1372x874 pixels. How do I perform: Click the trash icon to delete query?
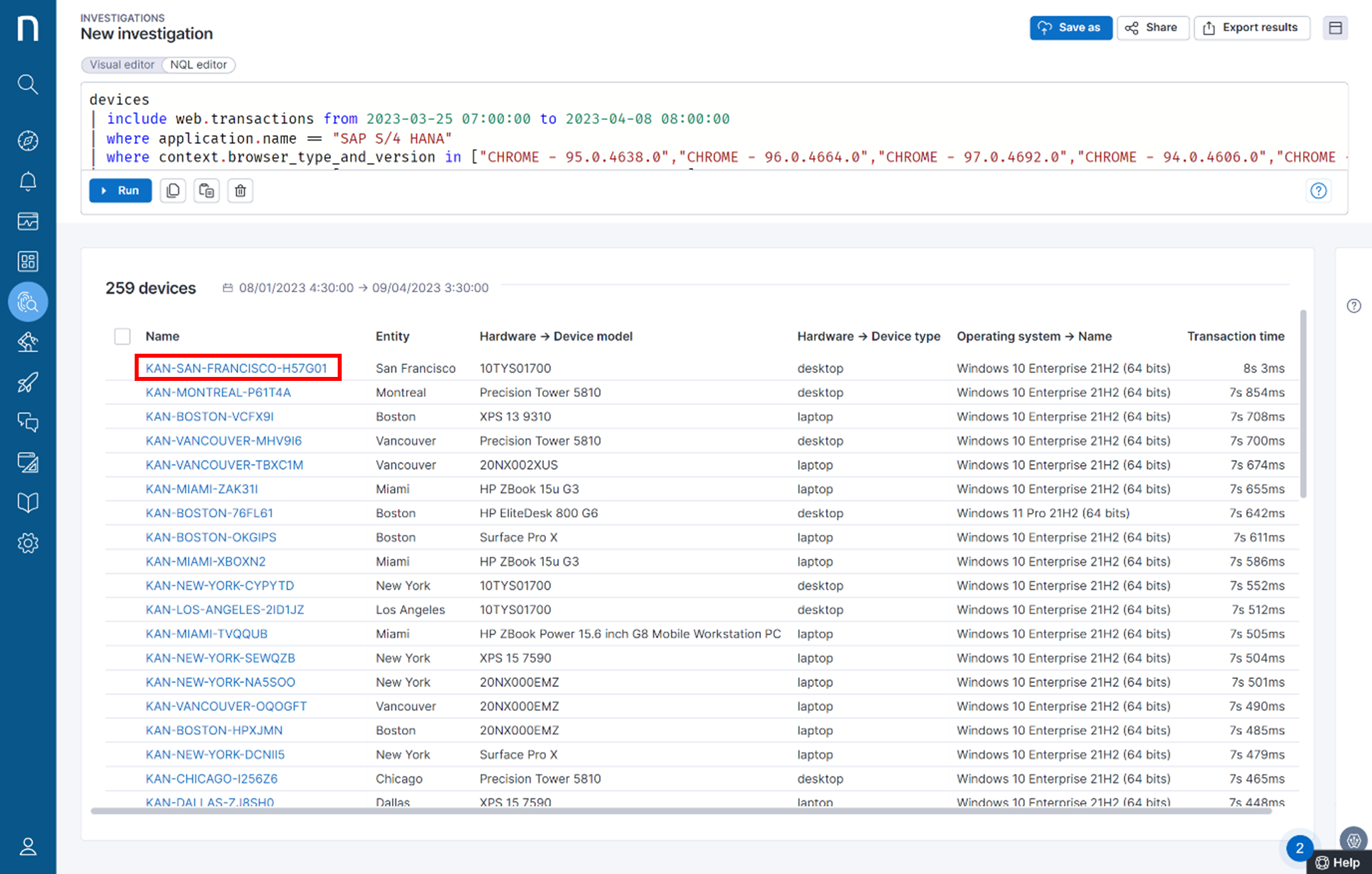[x=240, y=191]
